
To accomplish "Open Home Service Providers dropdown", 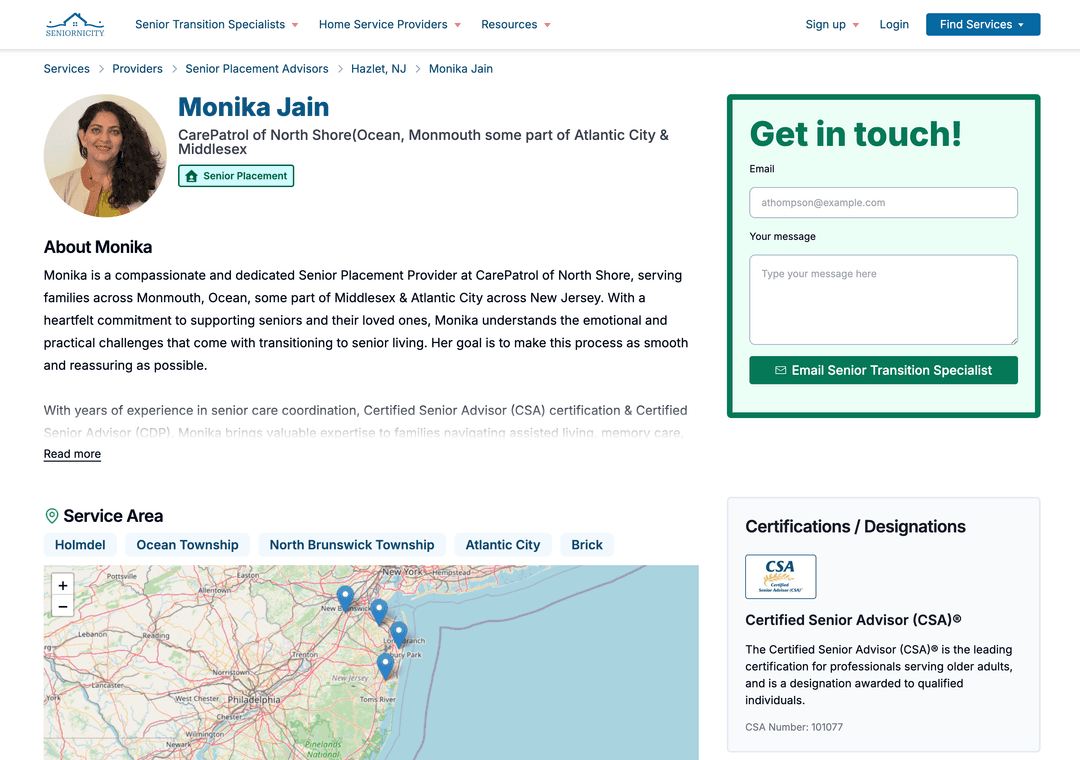I will point(389,24).
